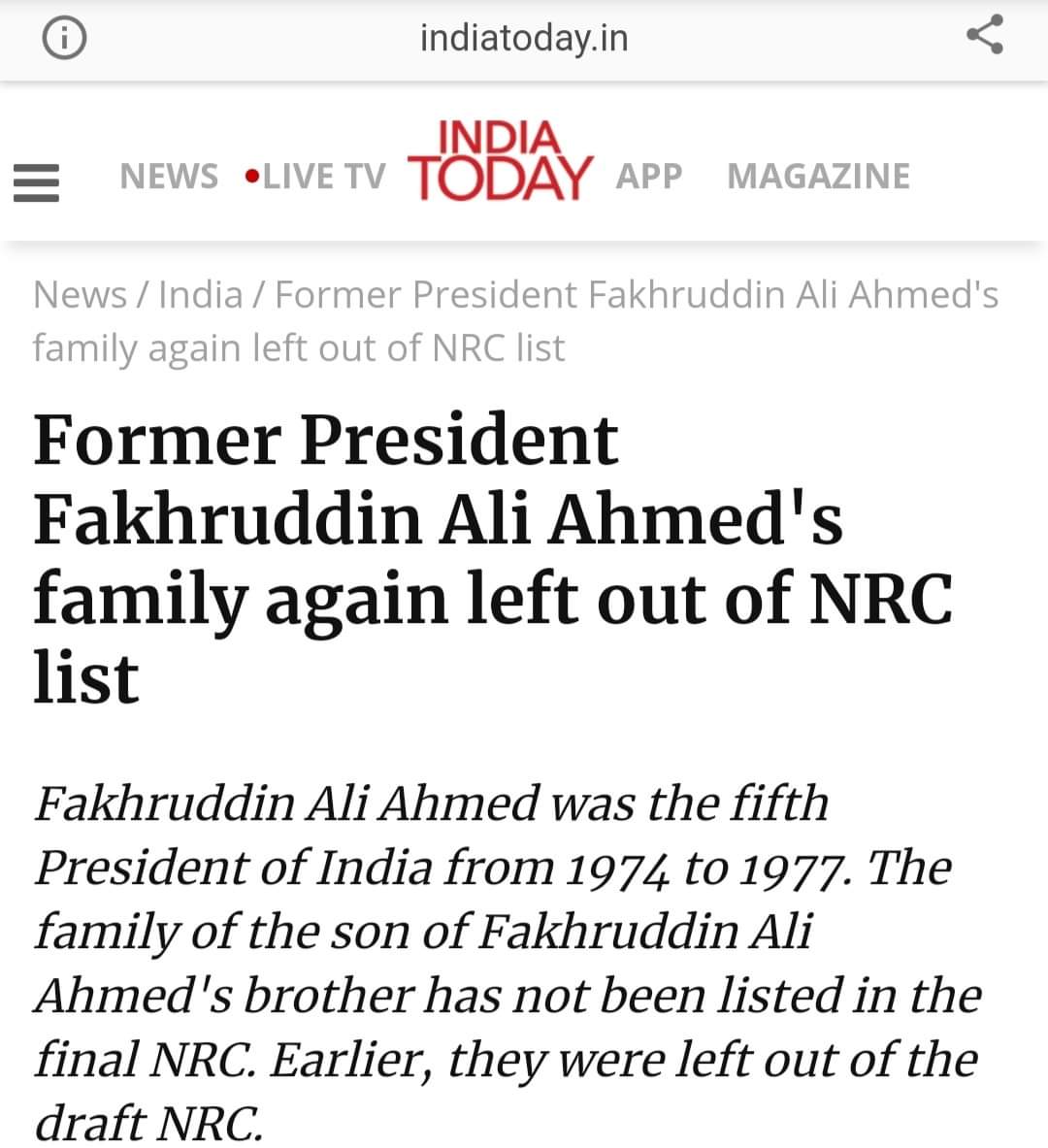The height and width of the screenshot is (1148, 1048).
Task: Open the site info icon
Action: 64,37
